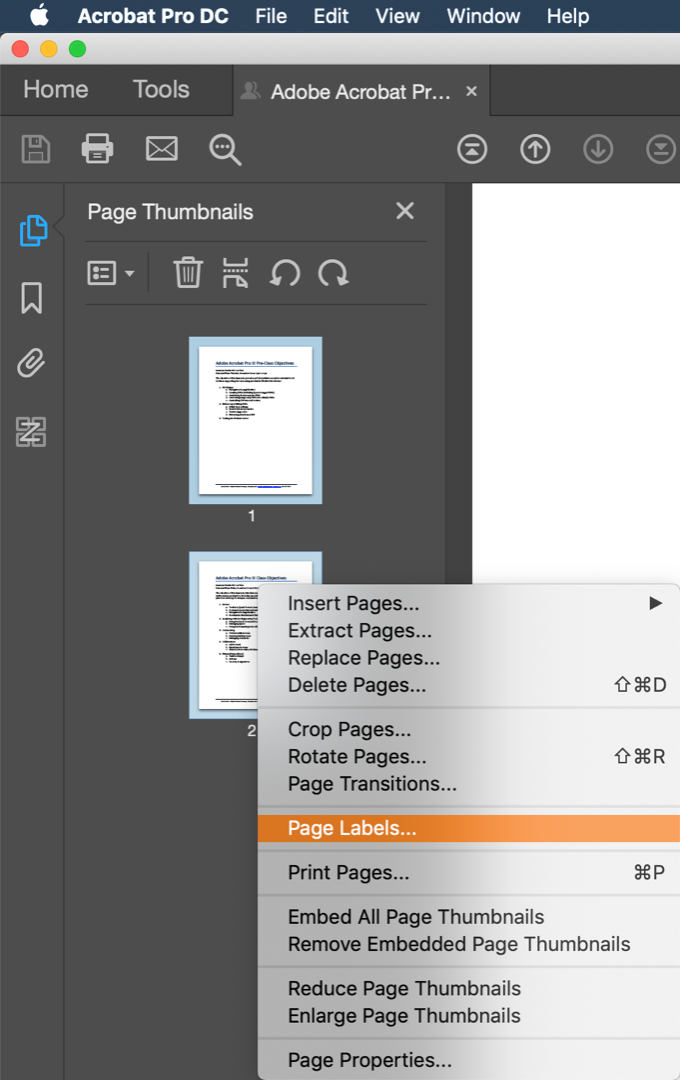Jump to last page icon
This screenshot has width=680, height=1080.
coord(661,149)
